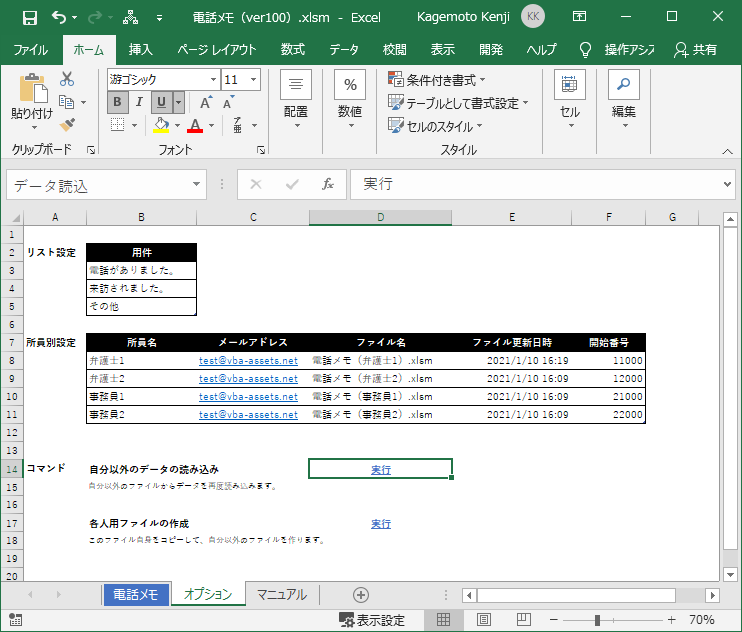Click the macro record icon in the status bar
The image size is (742, 632).
click(x=16, y=620)
